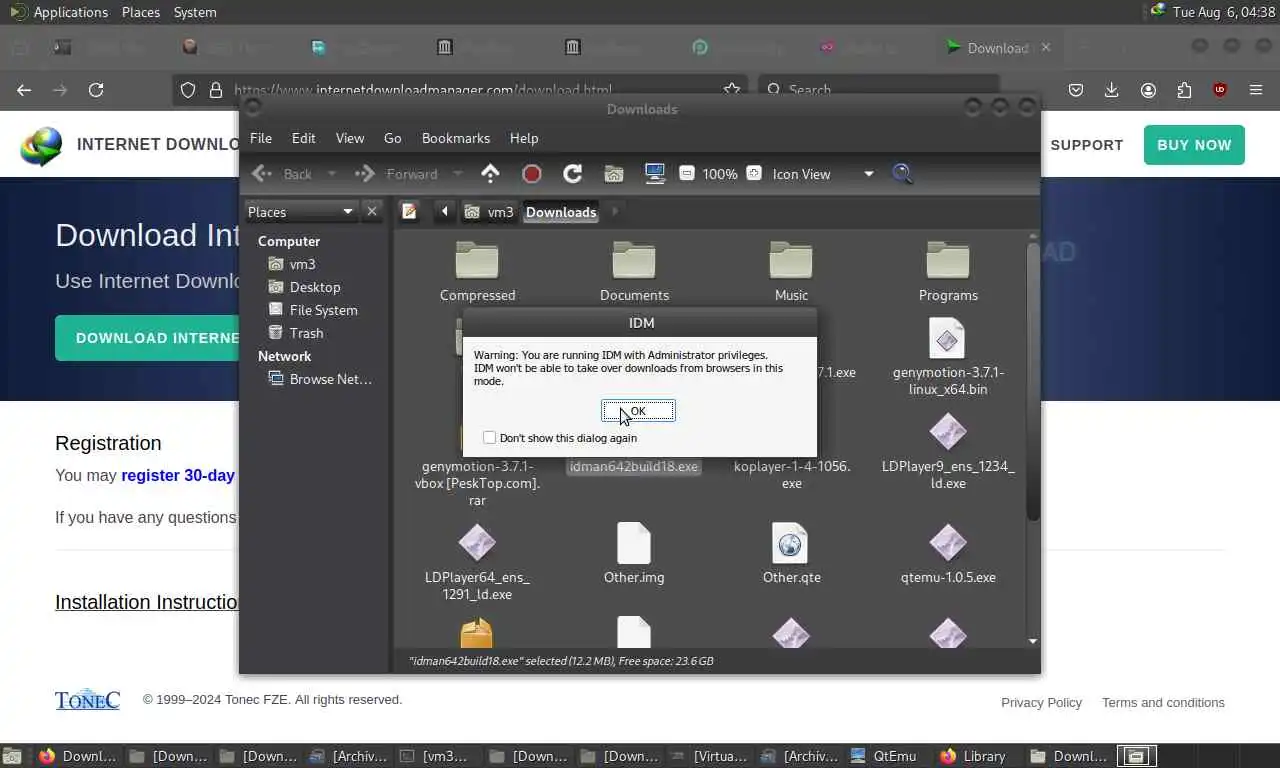Click BUY NOW on the IDM website
Viewport: 1280px width, 768px height.
tap(1194, 145)
